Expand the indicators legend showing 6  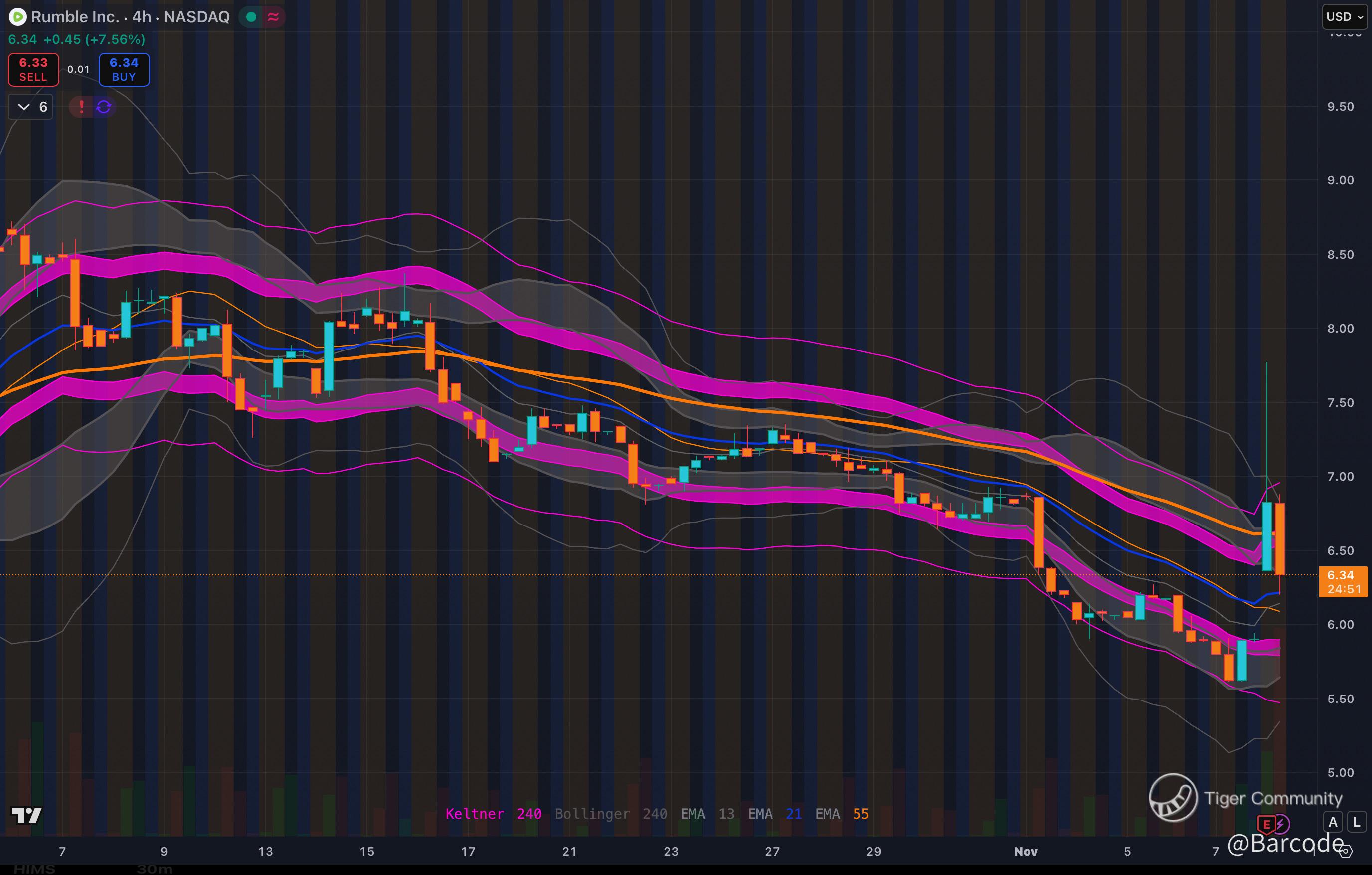pyautogui.click(x=31, y=107)
